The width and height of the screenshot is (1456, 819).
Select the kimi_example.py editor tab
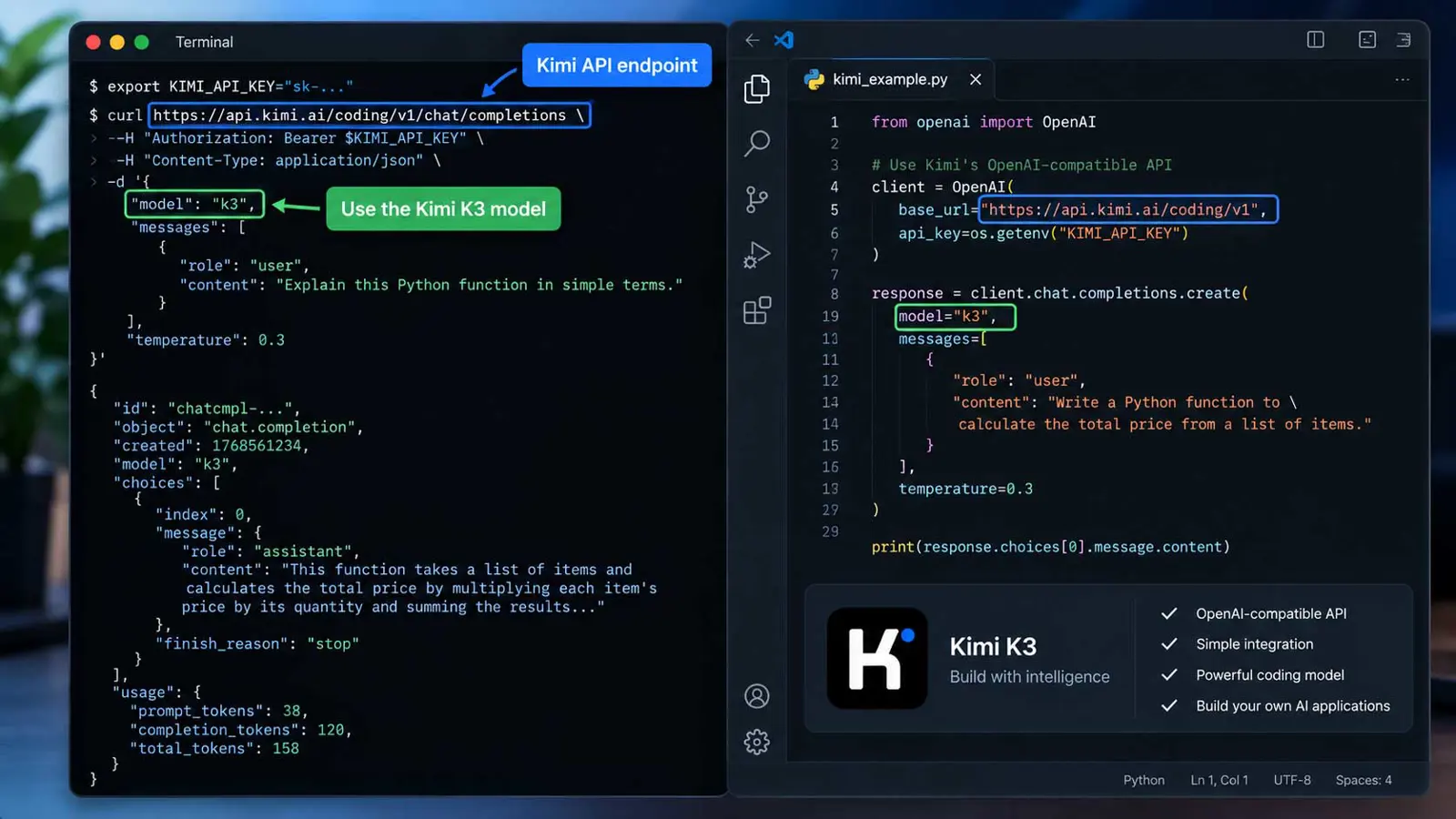[x=892, y=79]
